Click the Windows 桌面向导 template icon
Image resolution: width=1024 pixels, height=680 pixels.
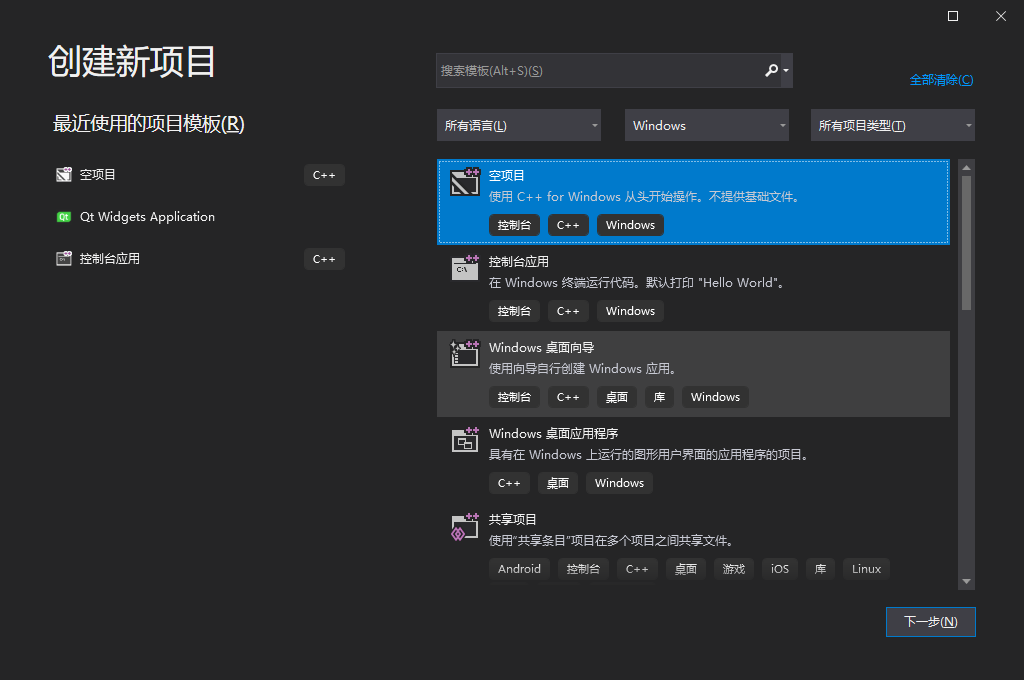(465, 353)
